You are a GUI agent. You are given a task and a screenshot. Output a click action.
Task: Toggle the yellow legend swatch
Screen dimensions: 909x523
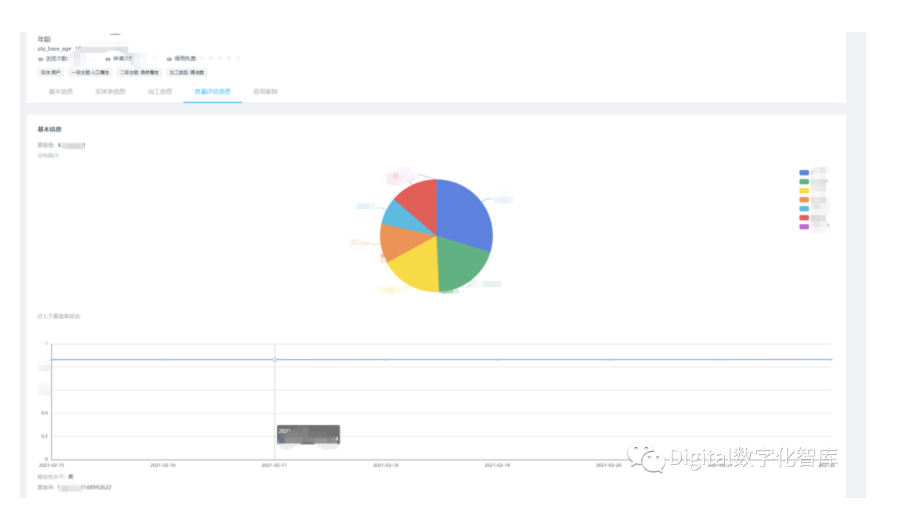804,191
